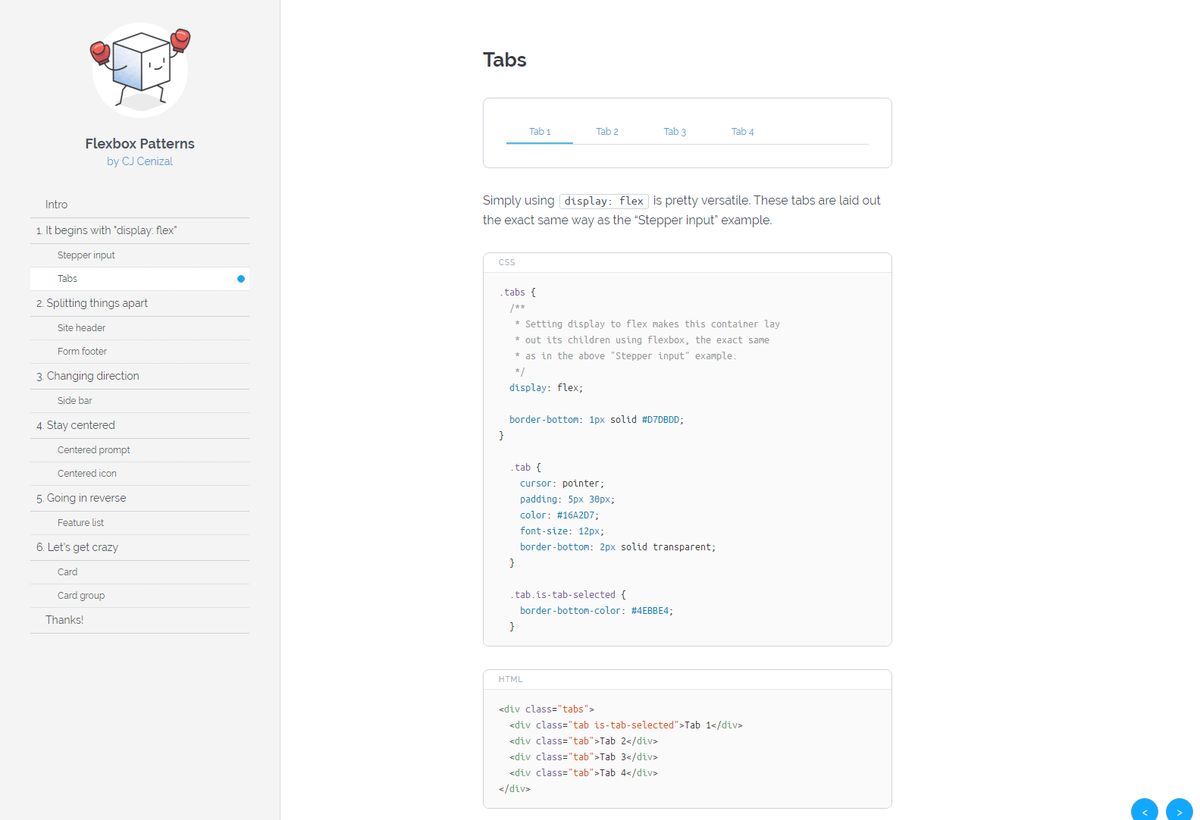
Task: Switch to Tab 3 in the demo
Action: tap(675, 132)
